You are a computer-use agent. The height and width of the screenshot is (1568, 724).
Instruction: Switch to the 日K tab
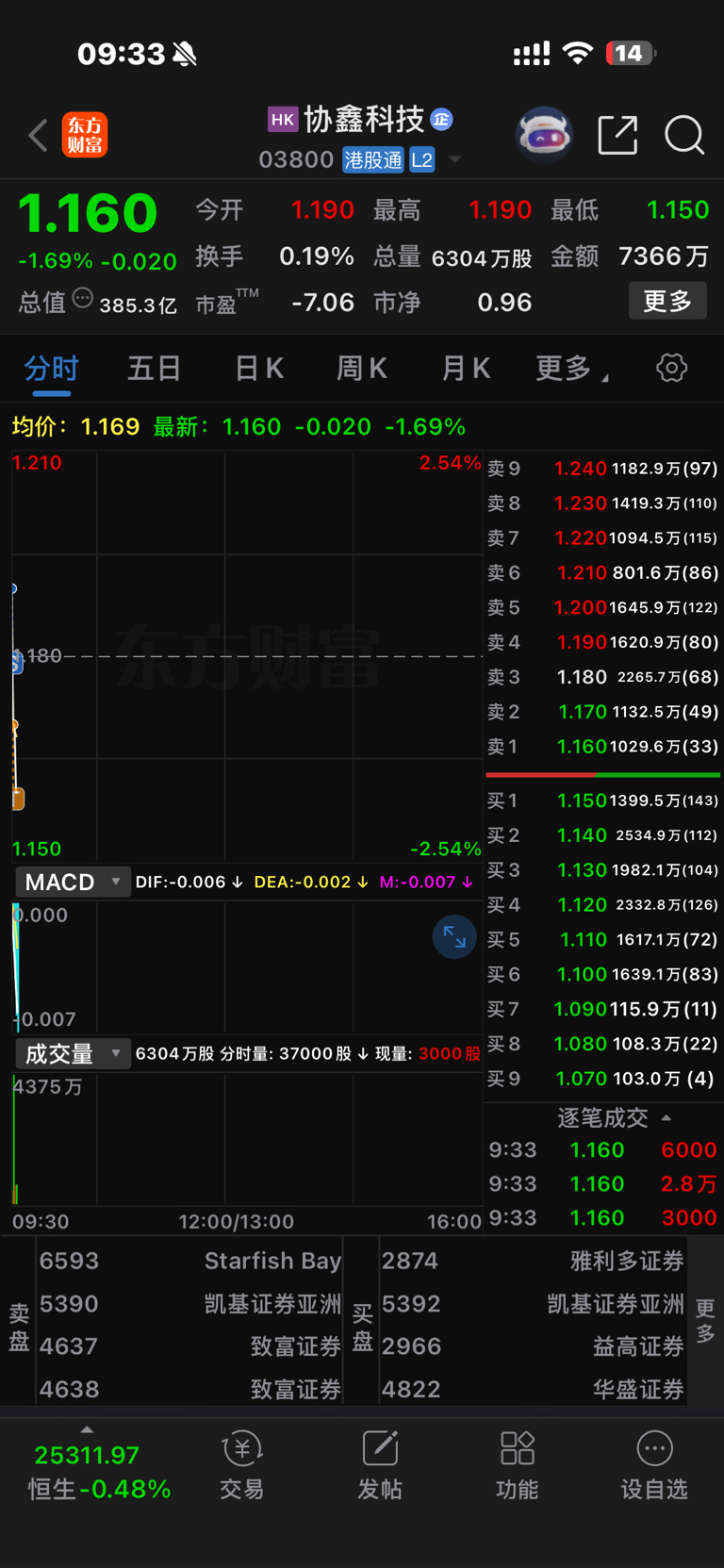[x=259, y=368]
